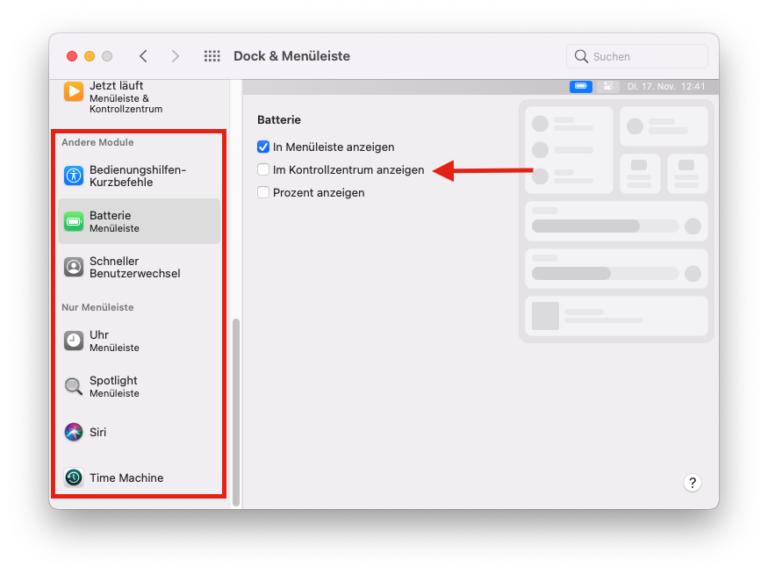Image resolution: width=768 pixels, height=574 pixels.
Task: Close the window with red button
Action: [x=72, y=56]
